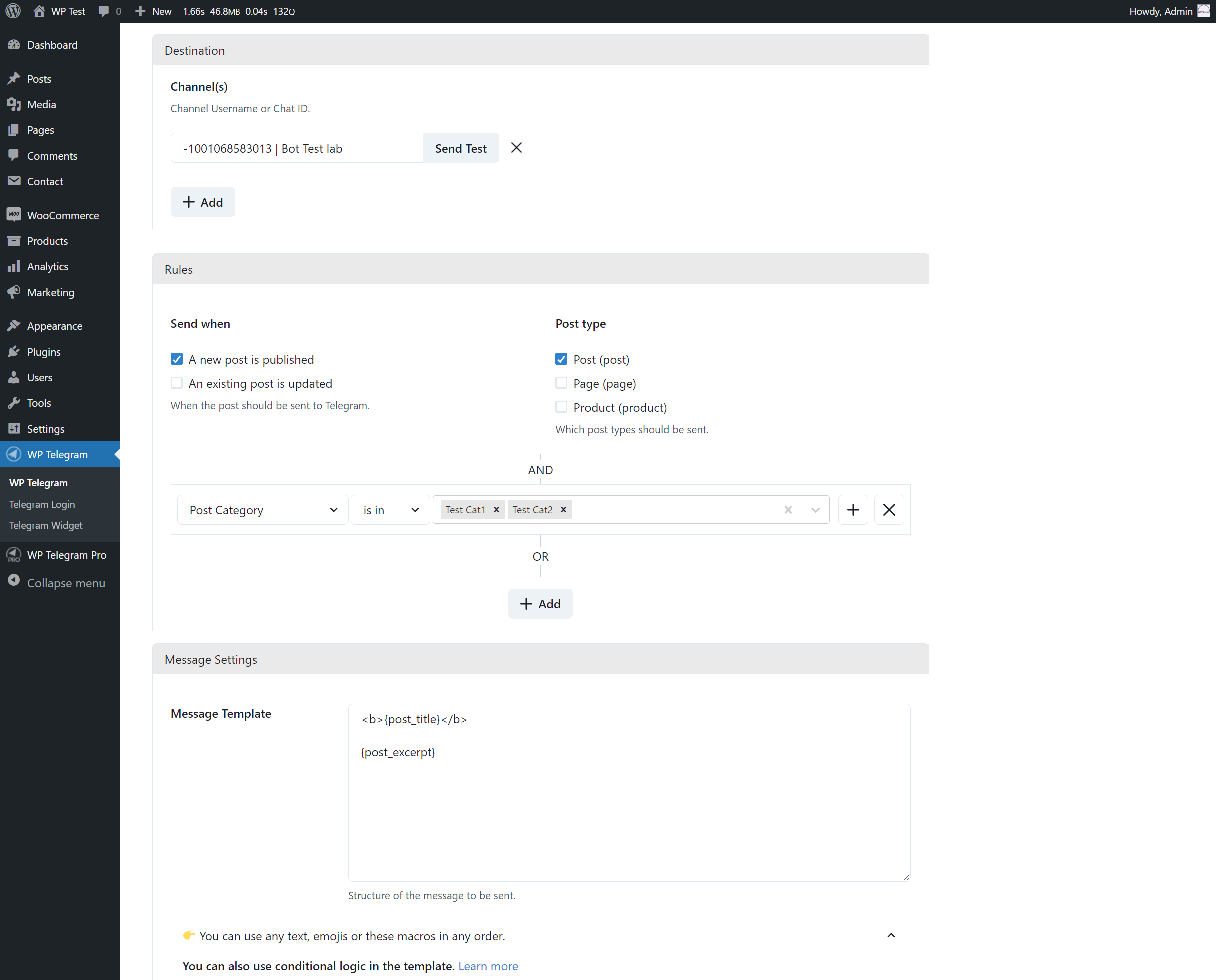
Task: Click the Send Test button
Action: tap(460, 148)
